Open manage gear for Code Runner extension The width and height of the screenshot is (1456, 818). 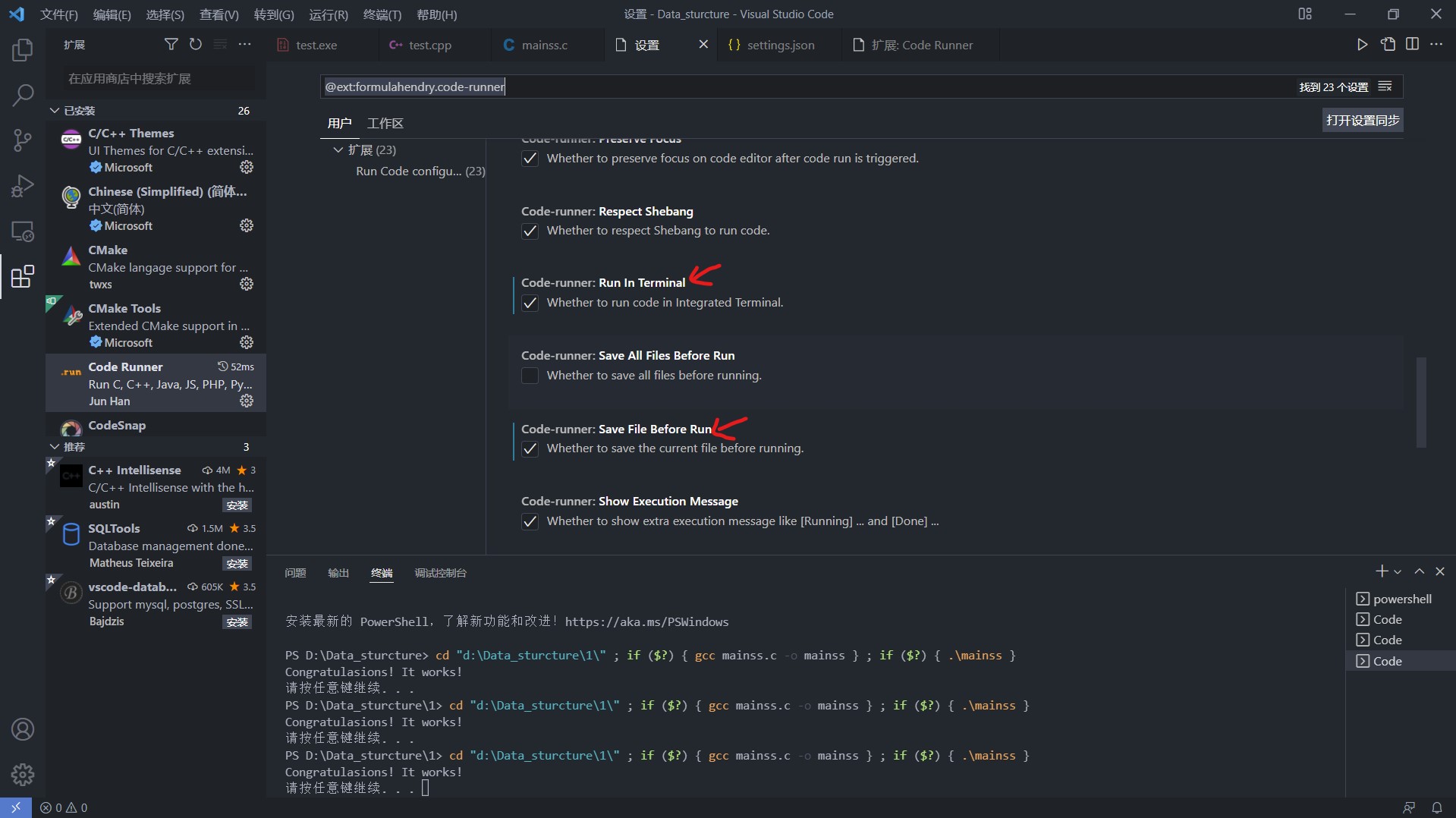(247, 401)
